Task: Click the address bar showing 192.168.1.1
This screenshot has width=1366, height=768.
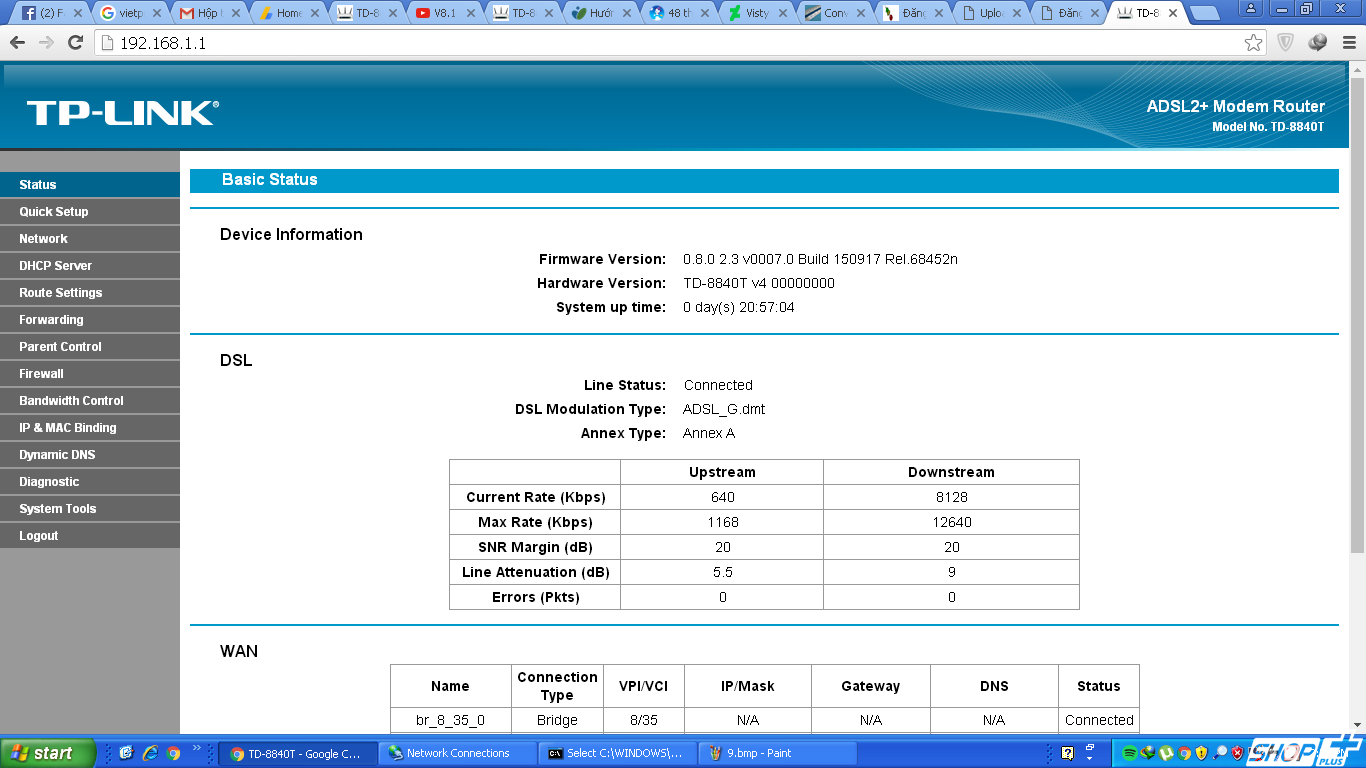Action: (x=660, y=43)
